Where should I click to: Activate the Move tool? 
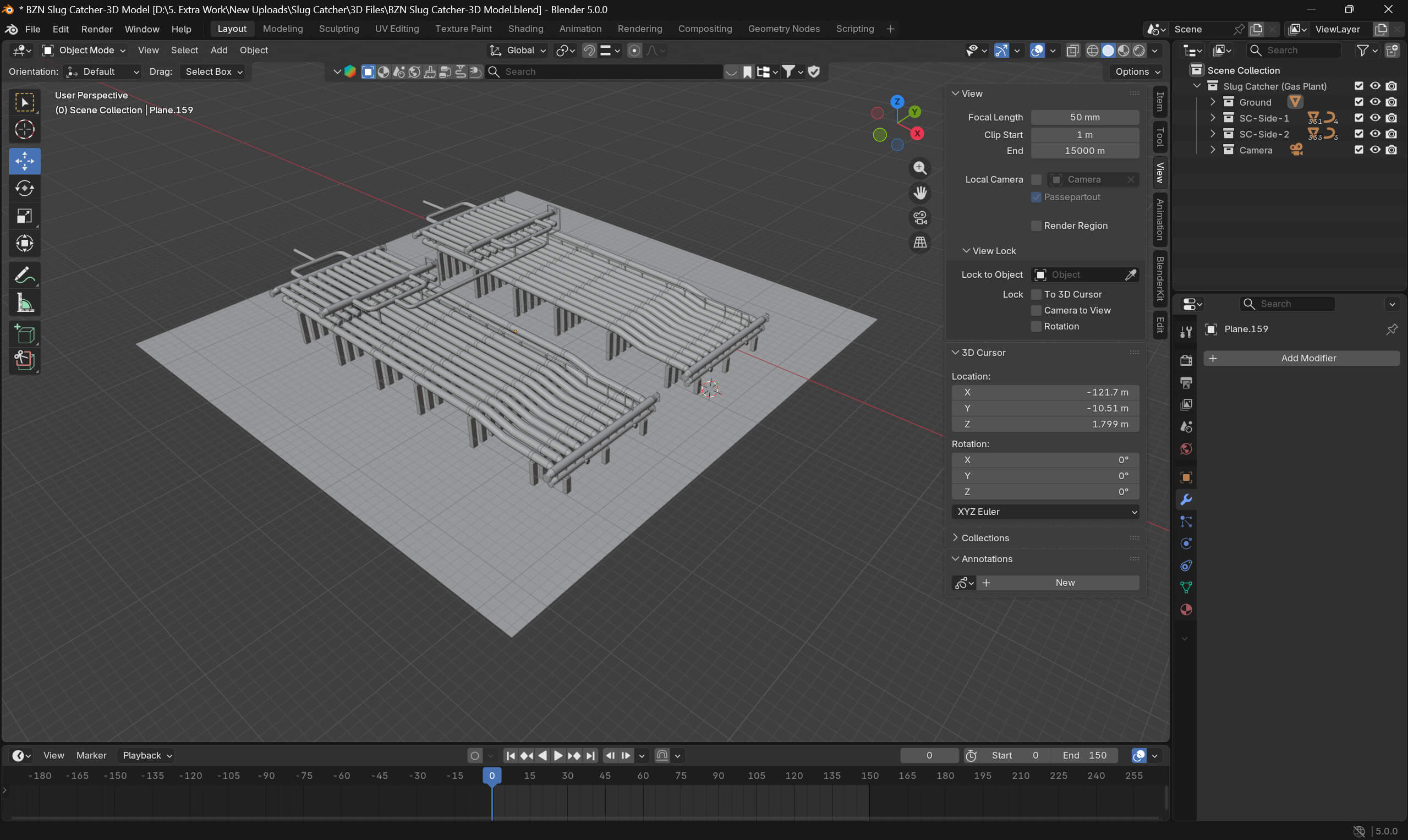[24, 161]
